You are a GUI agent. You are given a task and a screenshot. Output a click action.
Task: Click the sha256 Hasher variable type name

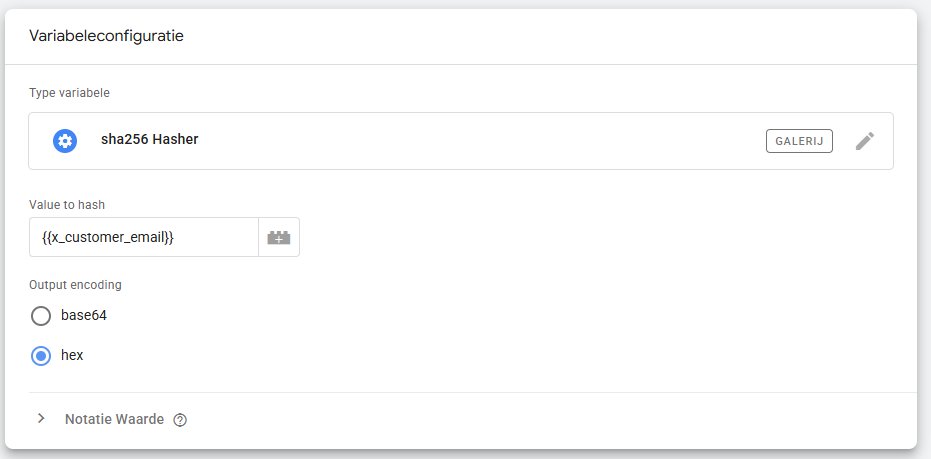(x=149, y=140)
